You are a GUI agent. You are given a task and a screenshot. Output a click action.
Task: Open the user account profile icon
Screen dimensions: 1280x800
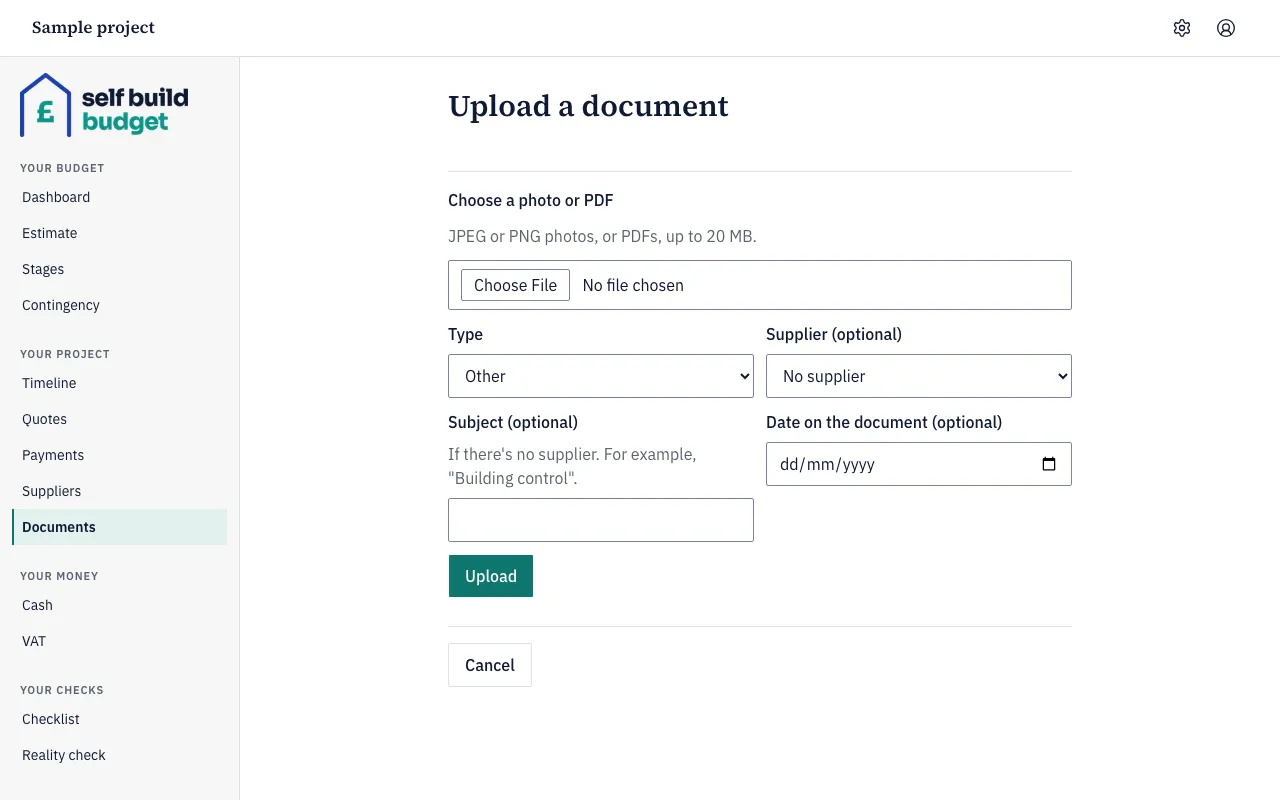(x=1226, y=28)
